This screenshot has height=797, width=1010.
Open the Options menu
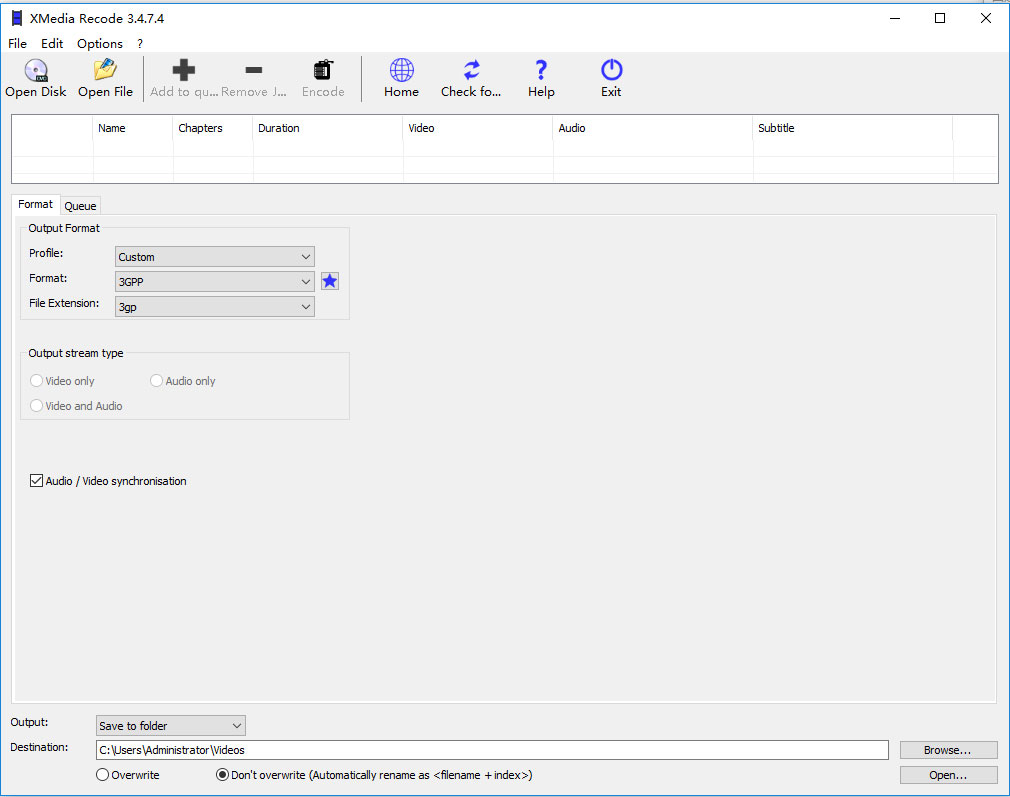tap(100, 44)
